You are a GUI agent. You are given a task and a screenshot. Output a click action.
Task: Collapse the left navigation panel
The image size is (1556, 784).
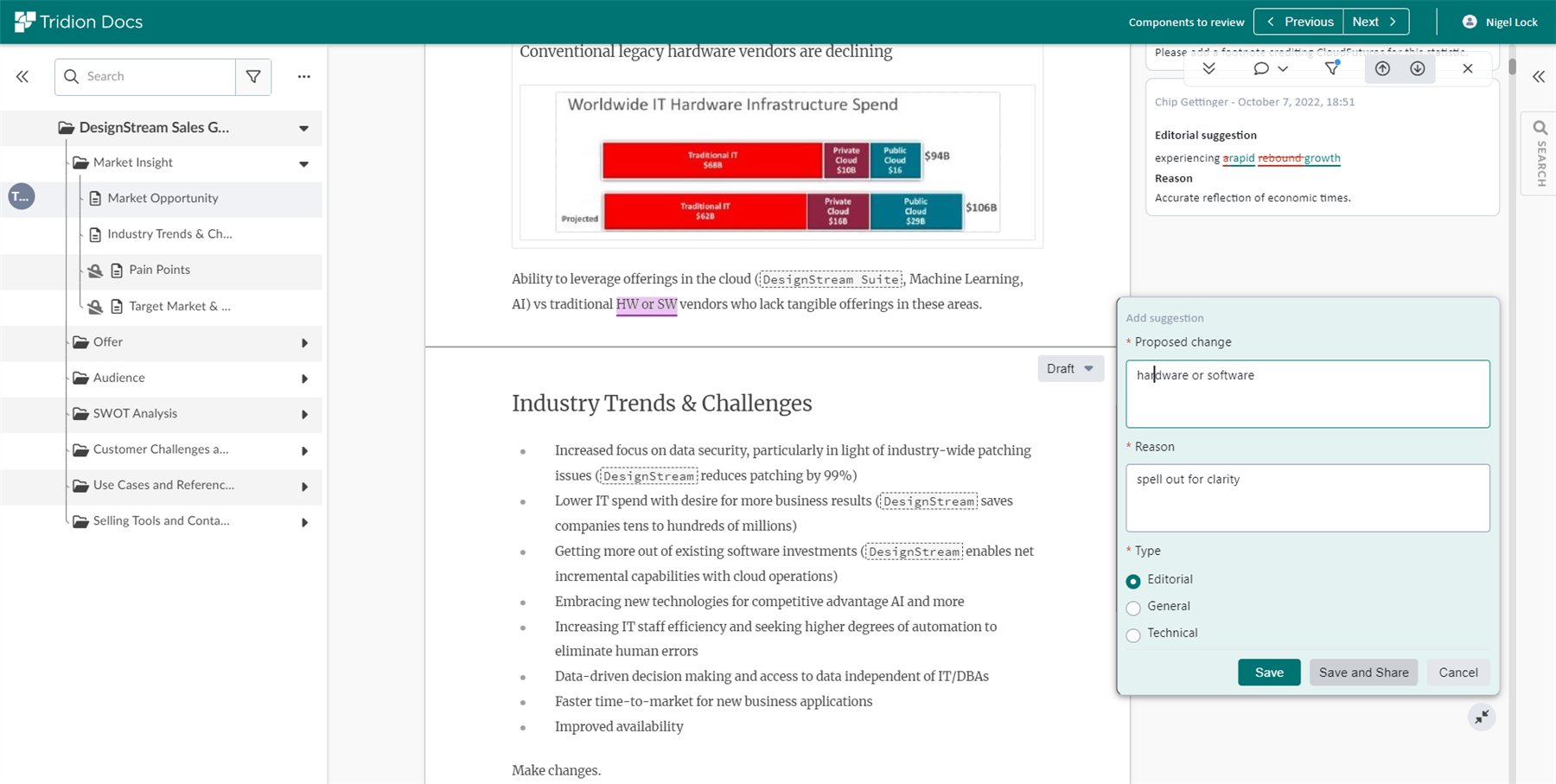[x=22, y=77]
